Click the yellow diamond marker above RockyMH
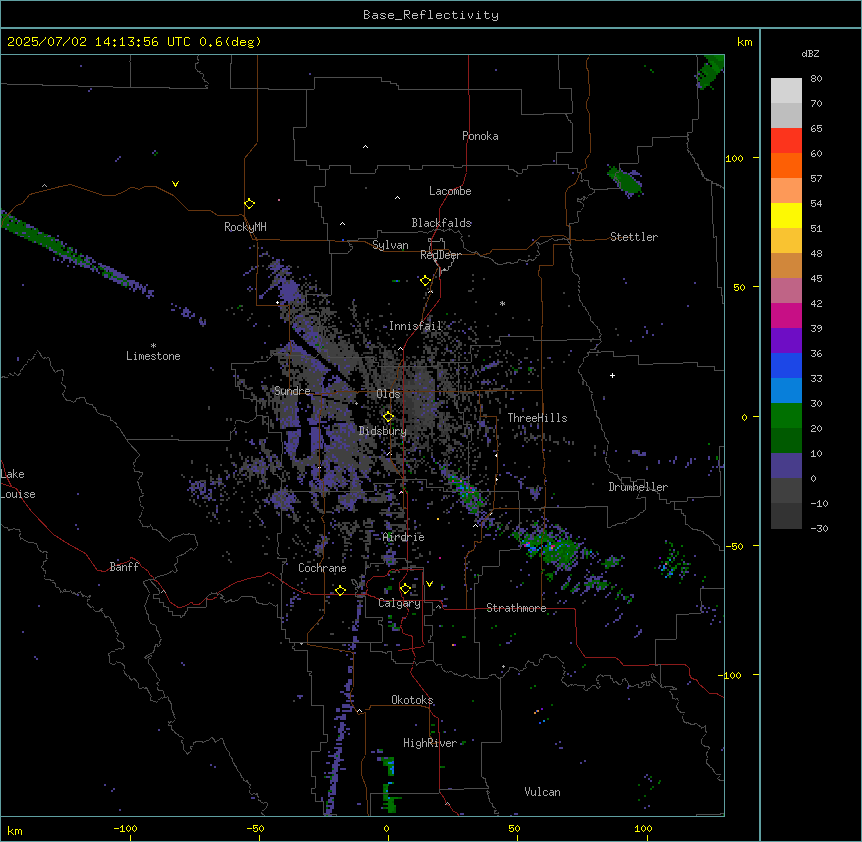Screen dimensions: 862x842 point(249,204)
